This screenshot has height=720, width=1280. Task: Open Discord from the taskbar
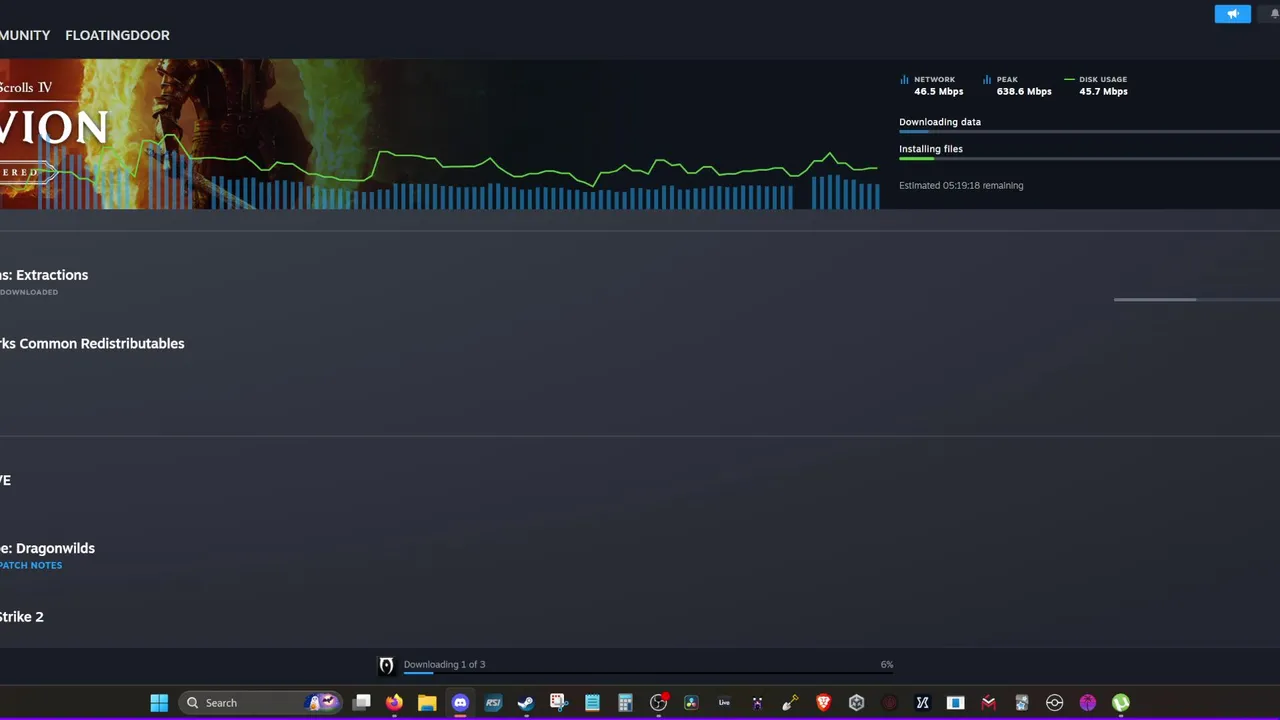(x=460, y=703)
